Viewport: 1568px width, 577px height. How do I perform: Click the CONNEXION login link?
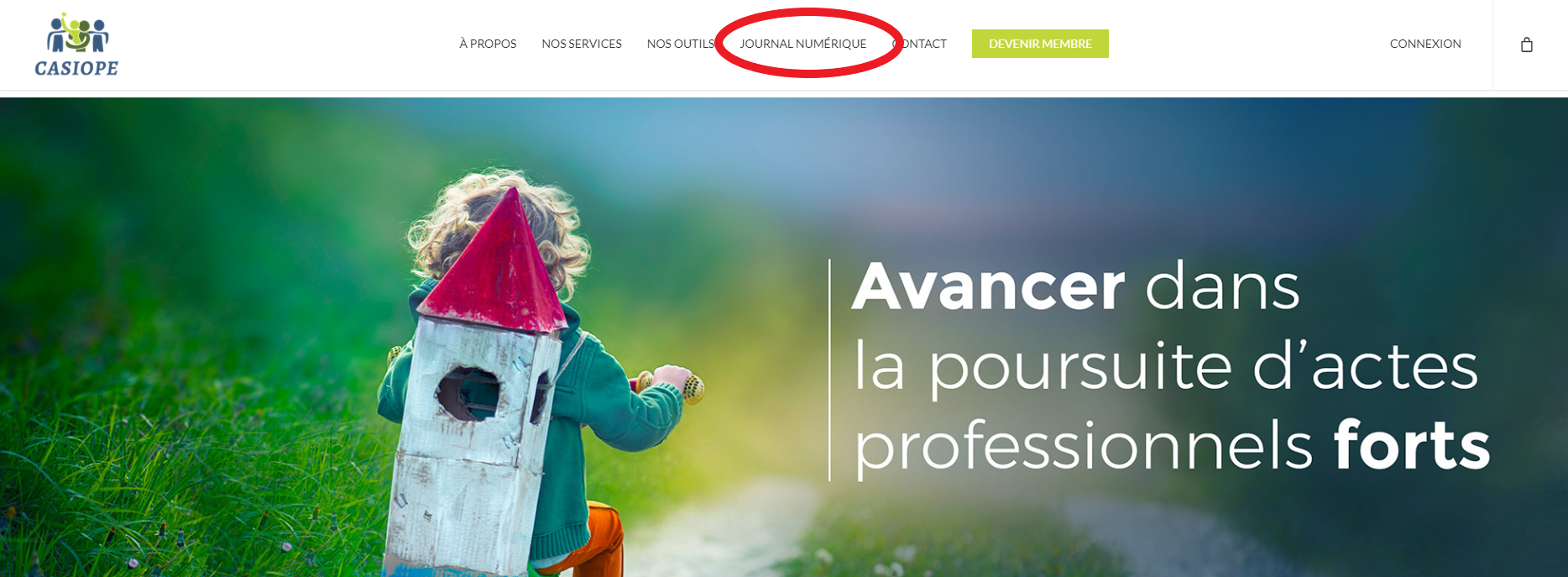[x=1425, y=44]
